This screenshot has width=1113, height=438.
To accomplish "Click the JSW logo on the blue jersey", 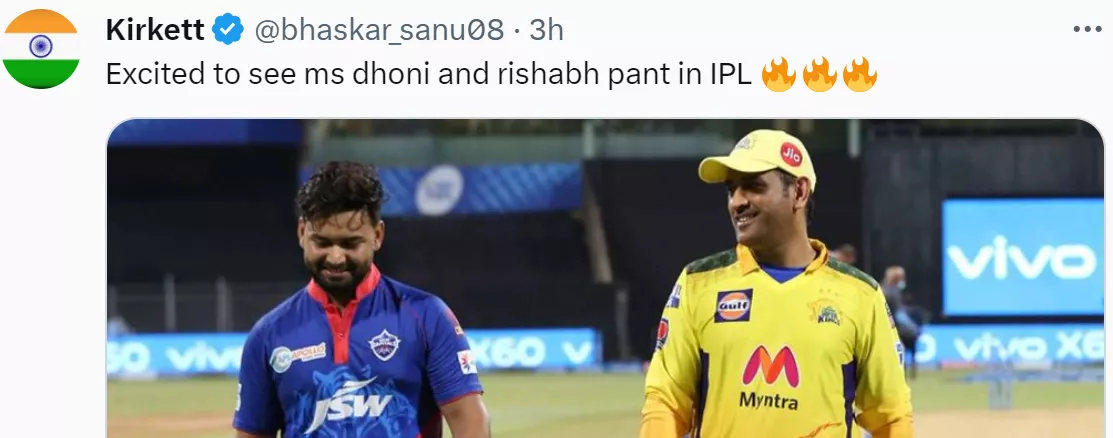I will [x=347, y=401].
